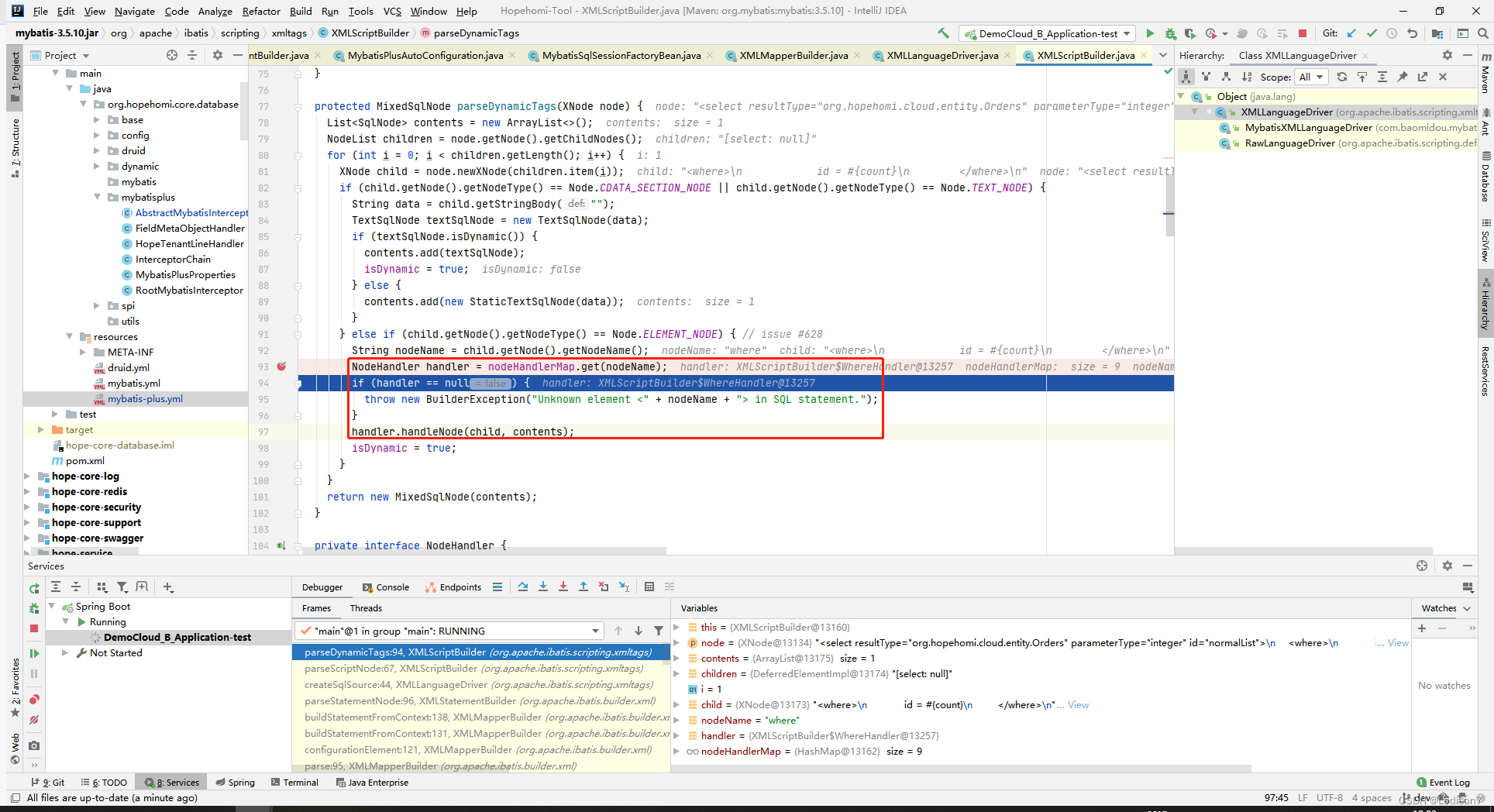Add a new watch with the plus
This screenshot has width=1494, height=812.
[x=1422, y=628]
